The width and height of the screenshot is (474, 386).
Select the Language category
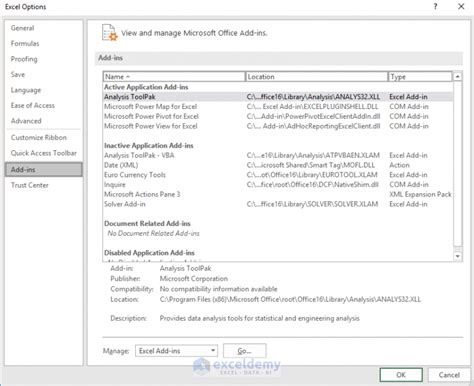click(x=26, y=90)
